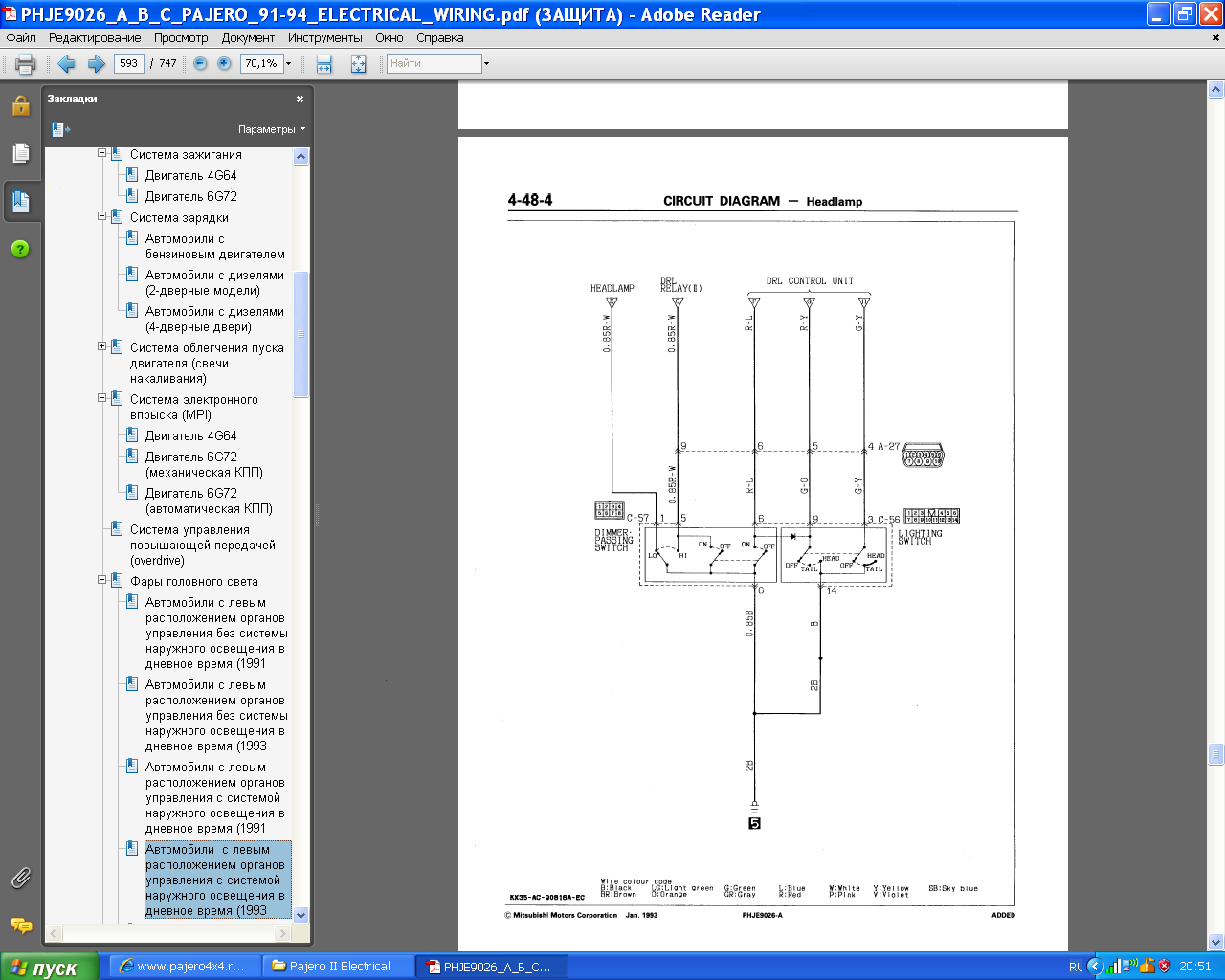Expand Система облегчения пуска двигателя bookmark

[101, 346]
